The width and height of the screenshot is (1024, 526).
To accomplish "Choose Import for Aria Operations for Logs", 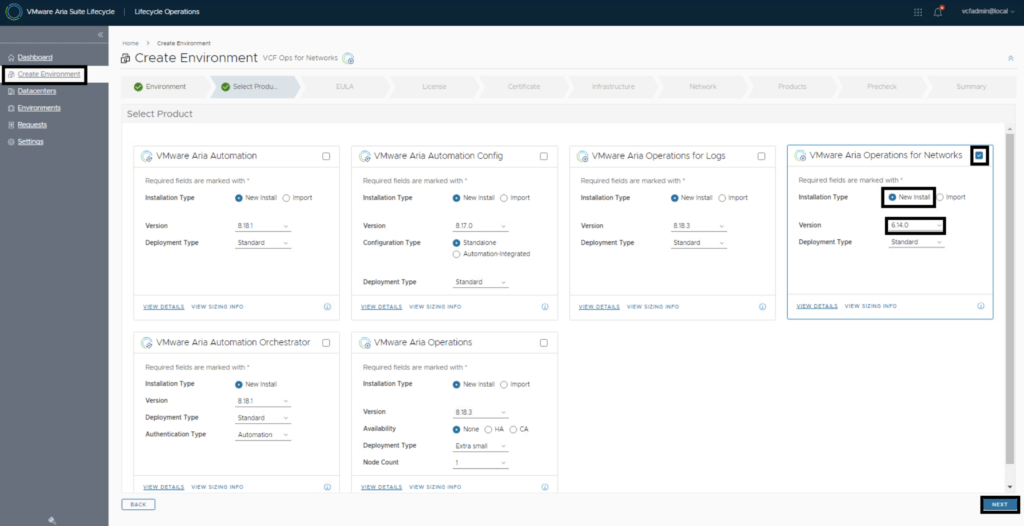I will point(722,198).
